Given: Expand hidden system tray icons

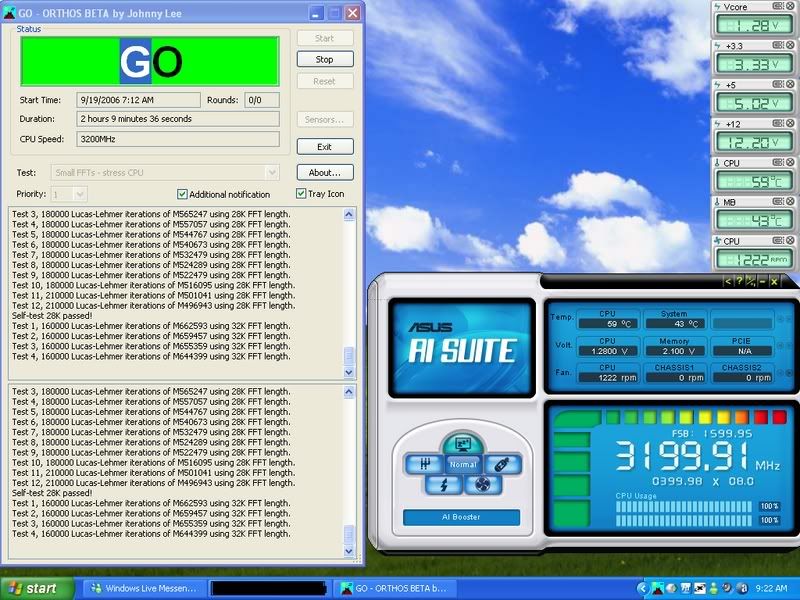Looking at the screenshot, I should [642, 588].
